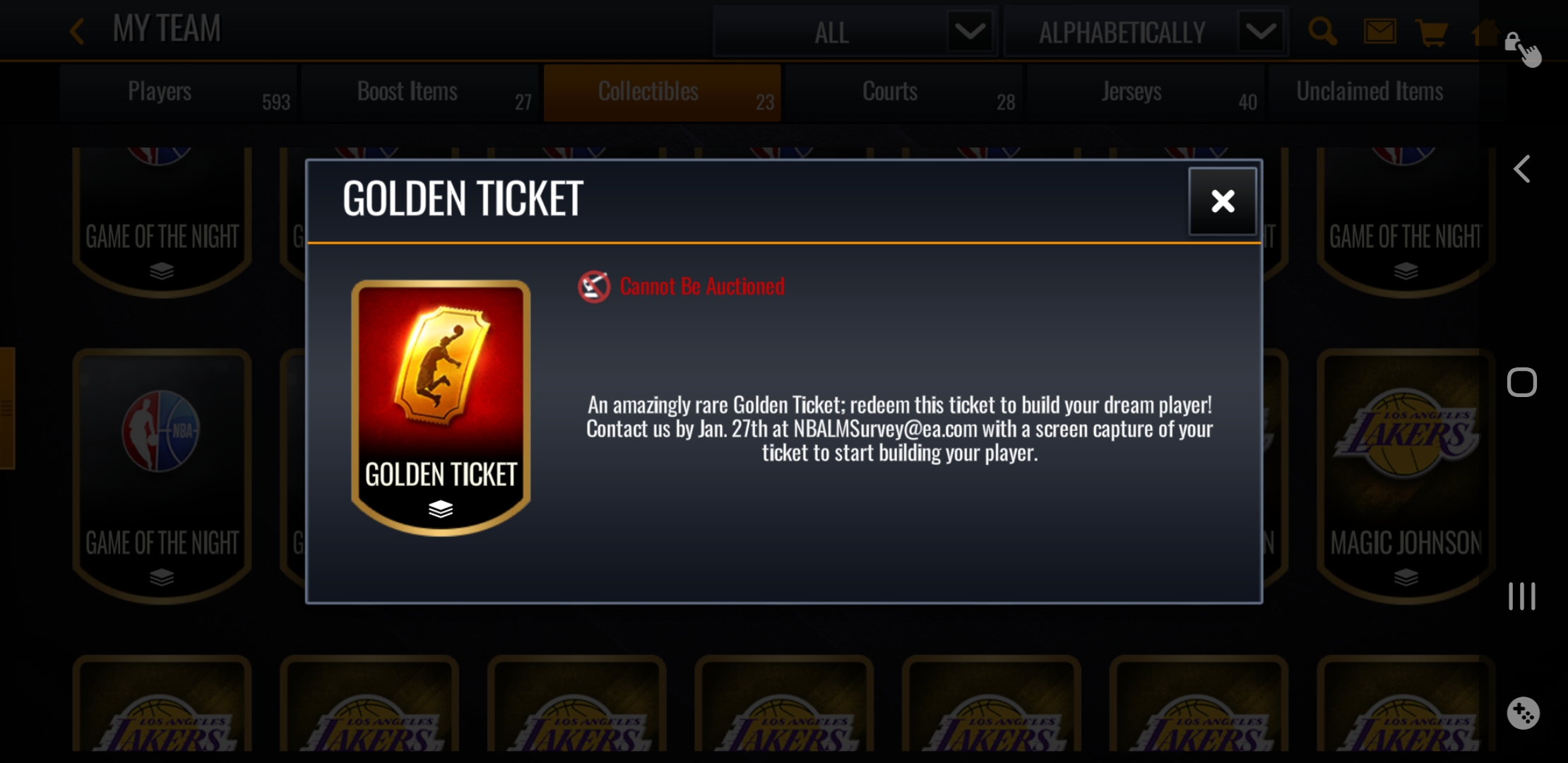The image size is (1568, 763).
Task: Select the Golden Ticket card image
Action: [x=441, y=408]
